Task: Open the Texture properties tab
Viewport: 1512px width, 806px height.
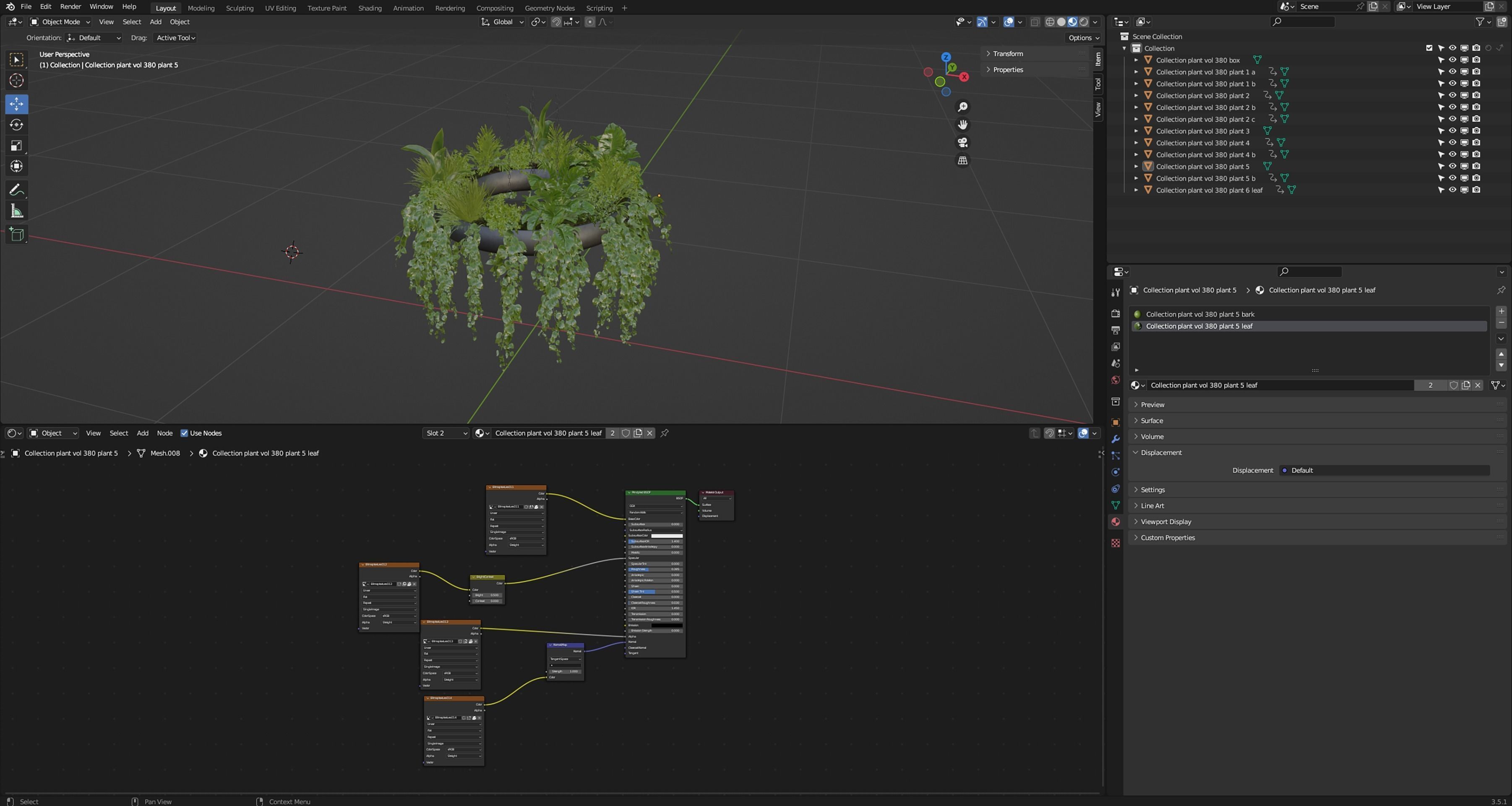Action: (x=1115, y=543)
